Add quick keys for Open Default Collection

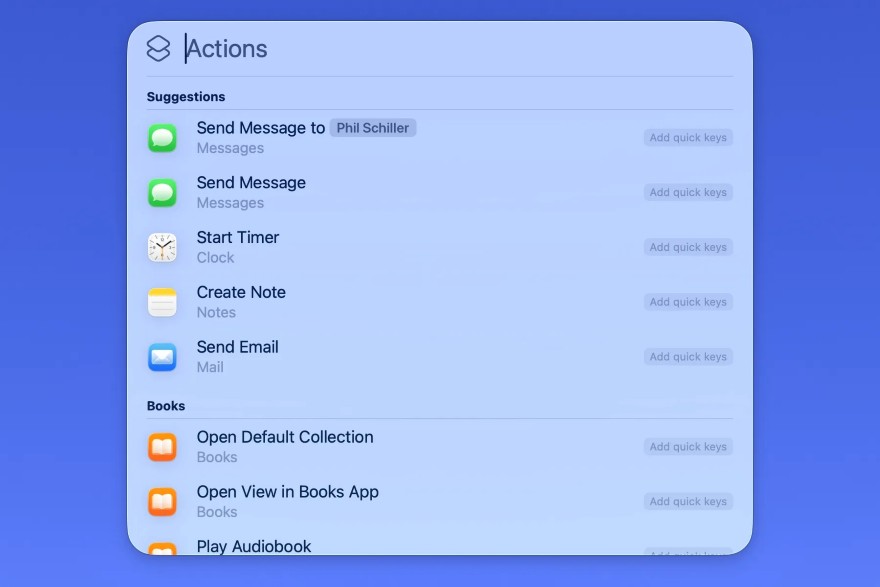688,446
